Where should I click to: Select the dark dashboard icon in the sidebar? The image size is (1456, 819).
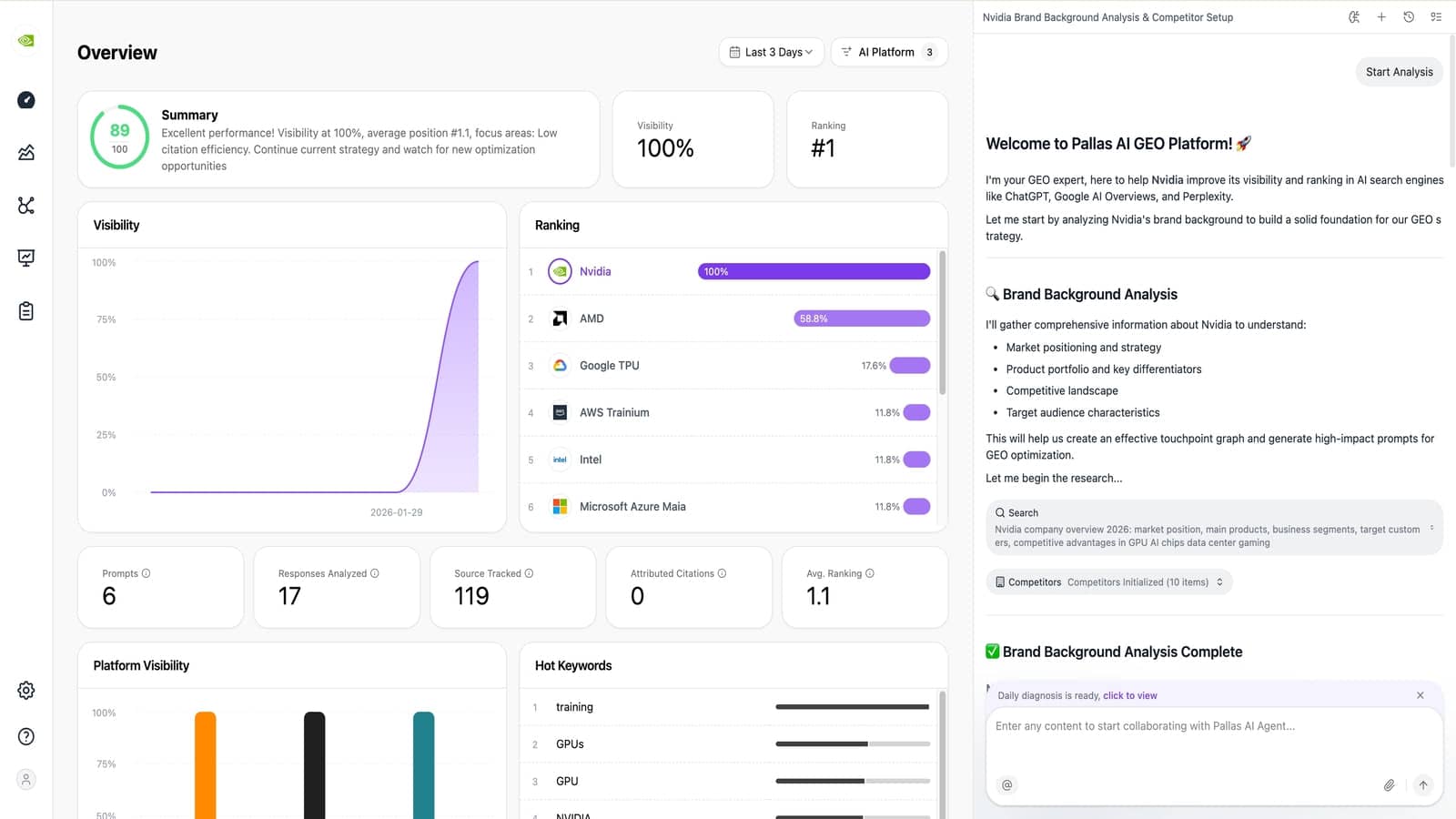(25, 100)
